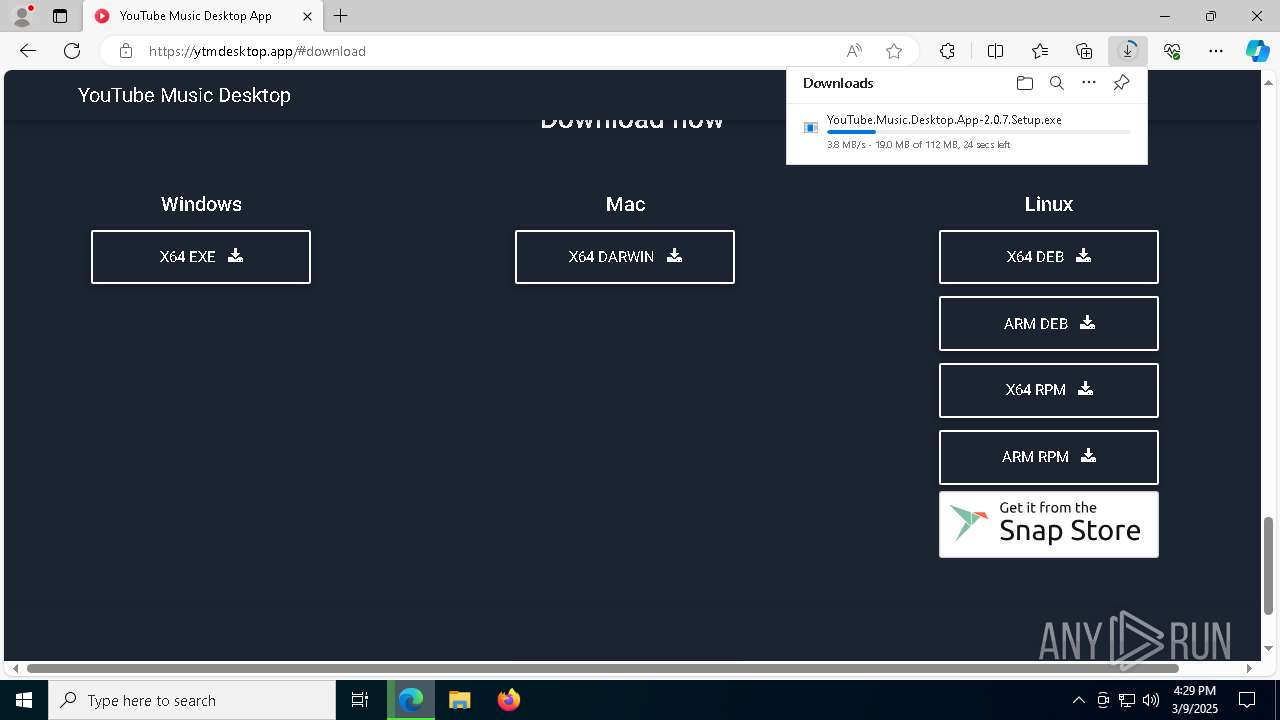This screenshot has width=1280, height=720.
Task: Open File Explorer from the taskbar
Action: coord(459,700)
